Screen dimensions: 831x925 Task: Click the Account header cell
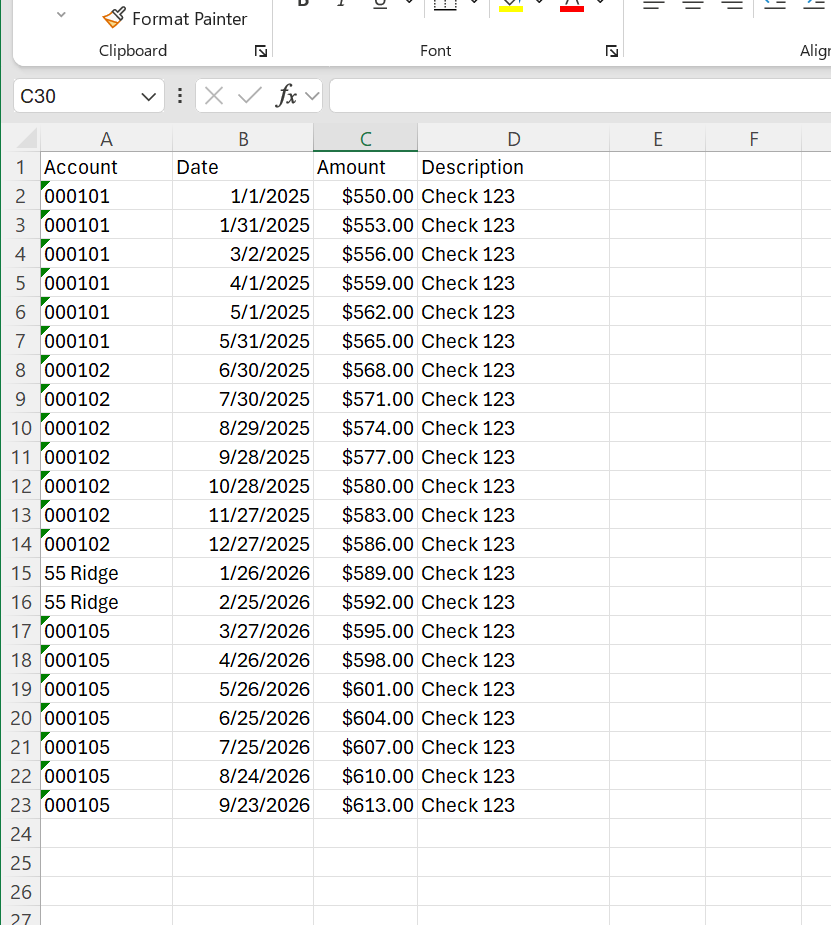106,167
